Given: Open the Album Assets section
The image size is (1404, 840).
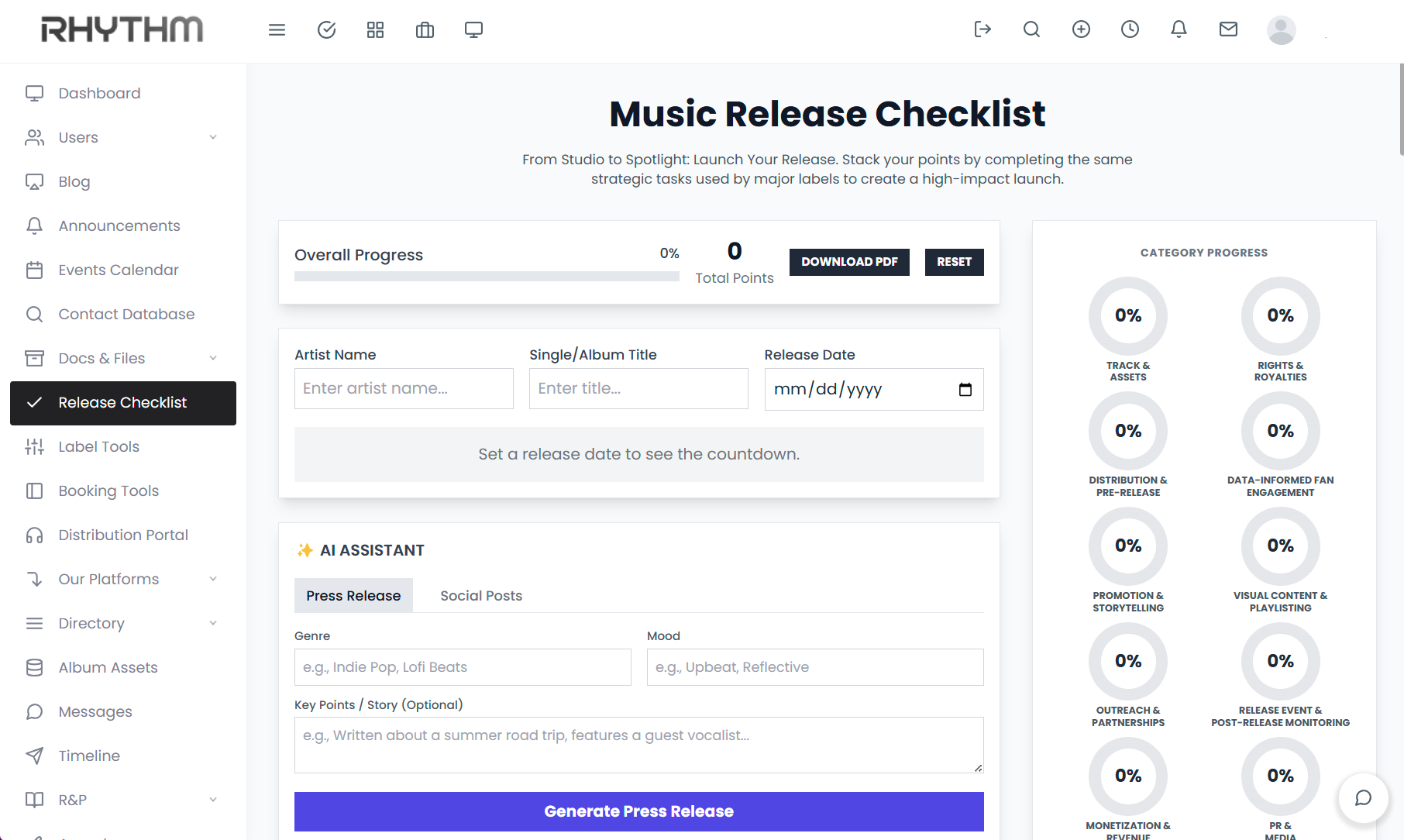Looking at the screenshot, I should pyautogui.click(x=108, y=667).
